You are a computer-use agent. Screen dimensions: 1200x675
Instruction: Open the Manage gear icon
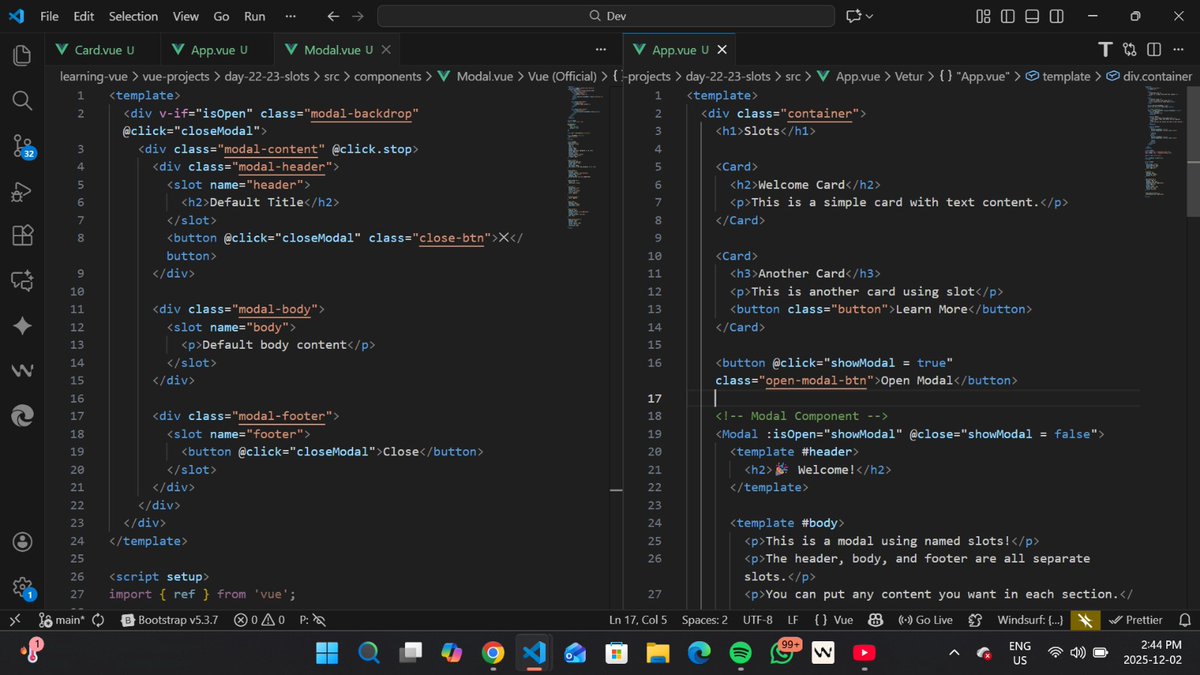click(x=21, y=587)
